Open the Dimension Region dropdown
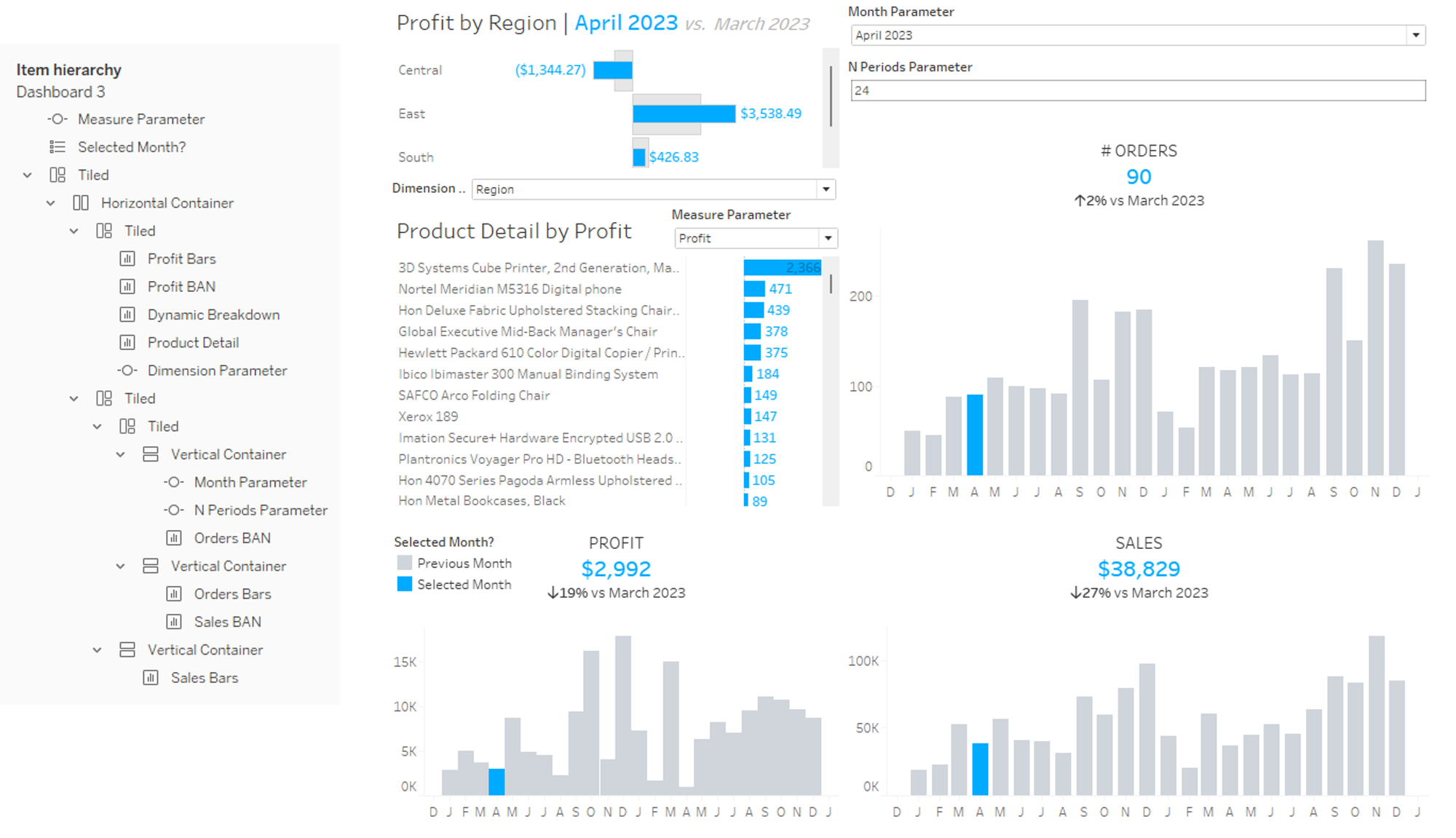 826,189
